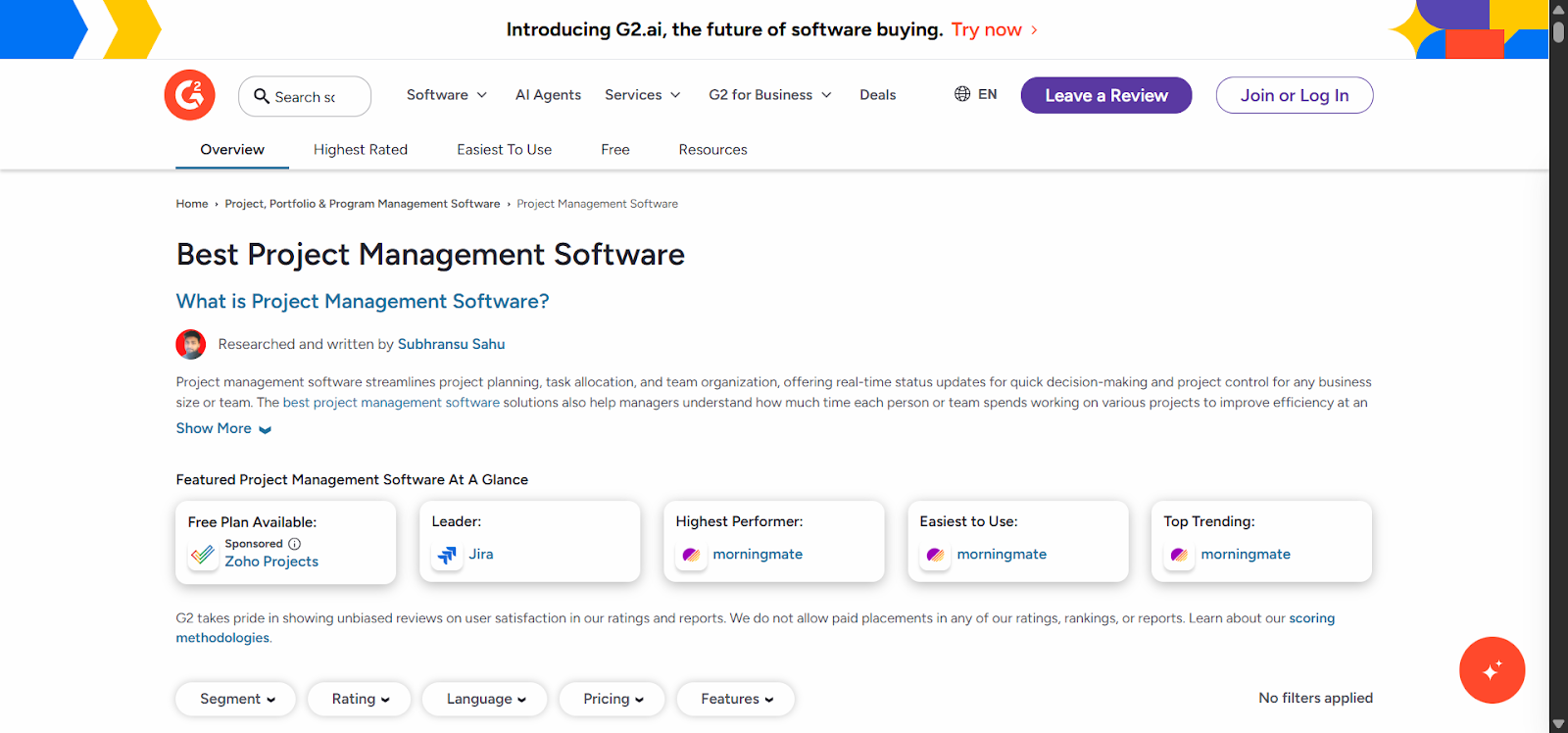Click the Sponsored info icon
The image size is (1568, 733).
tap(295, 544)
